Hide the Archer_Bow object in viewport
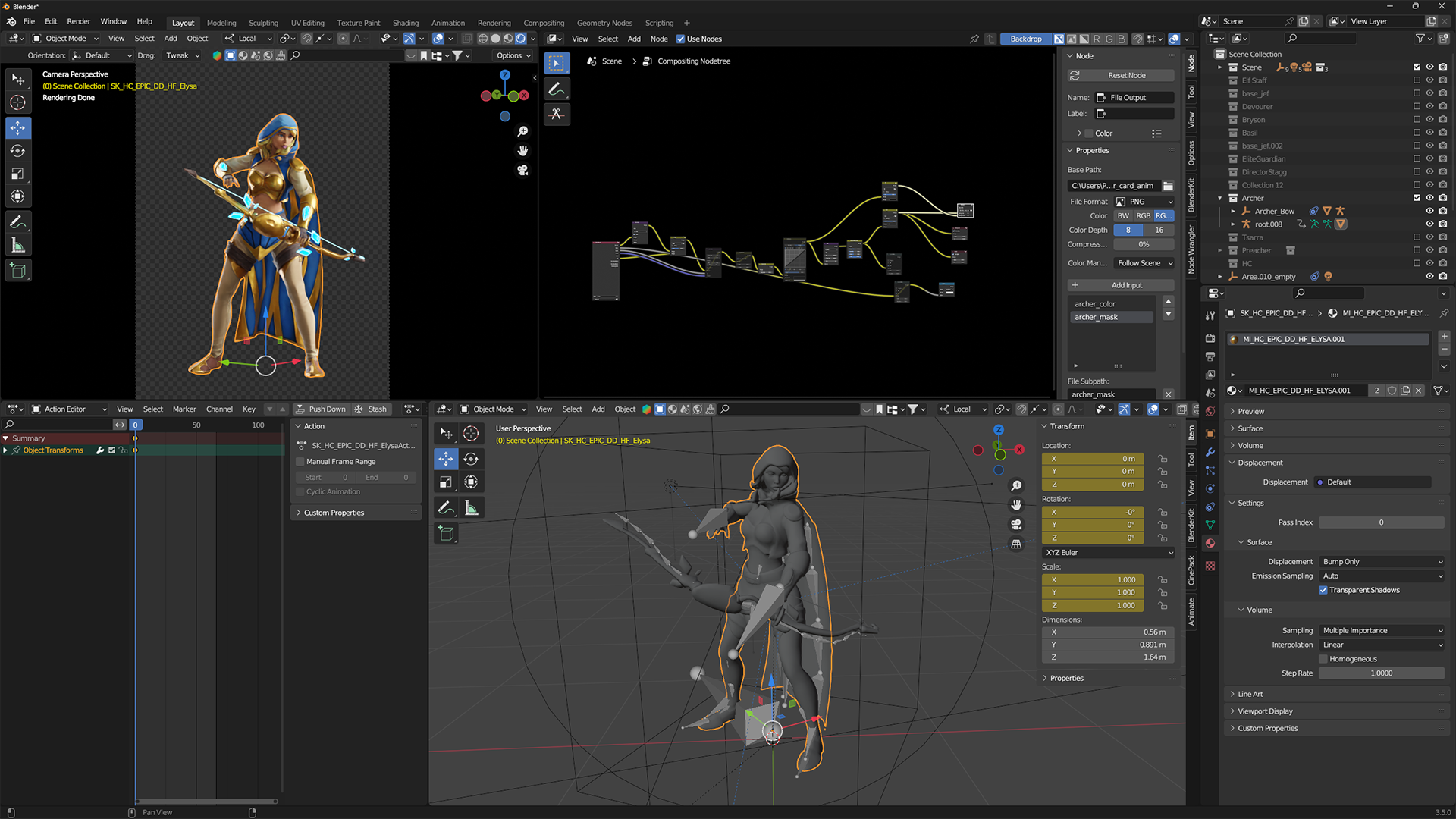The height and width of the screenshot is (819, 1456). click(x=1429, y=212)
